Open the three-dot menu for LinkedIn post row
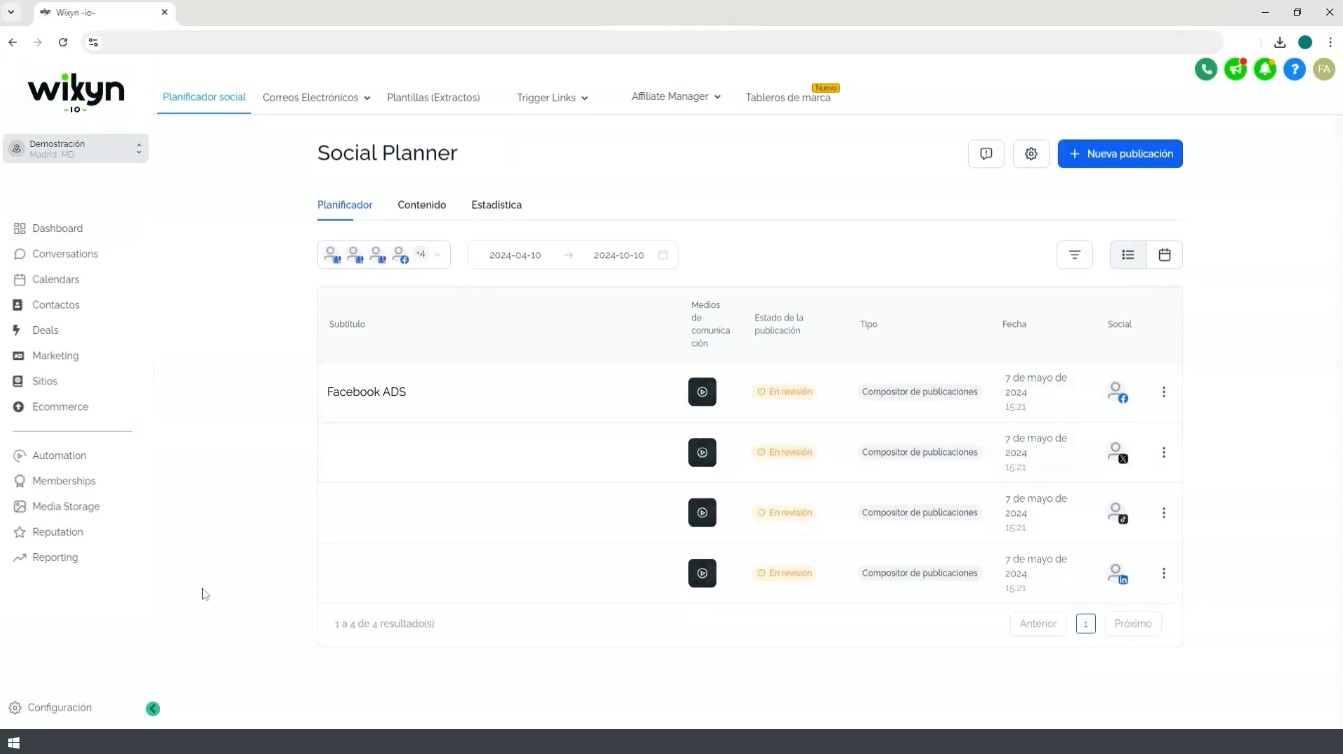This screenshot has height=754, width=1343. [x=1164, y=574]
